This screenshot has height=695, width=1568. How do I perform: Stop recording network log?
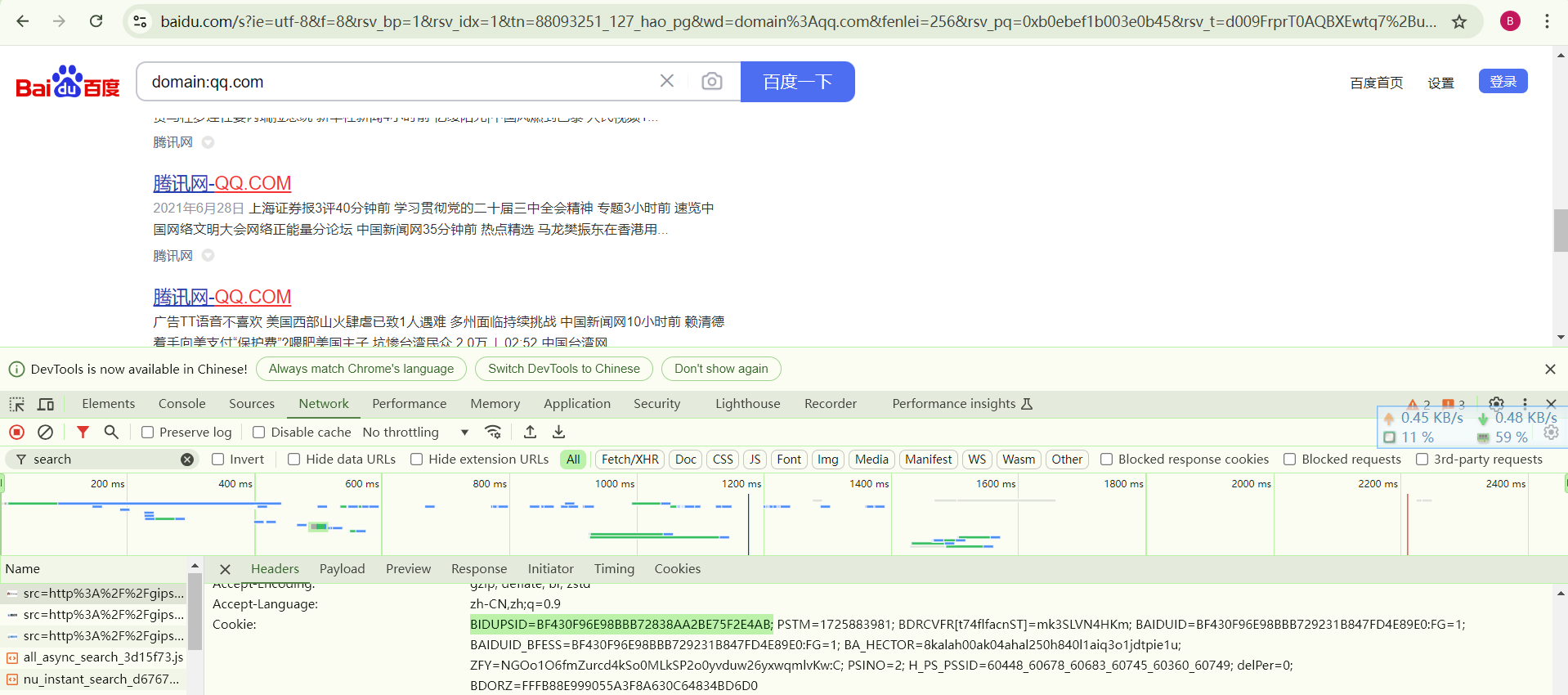[x=16, y=432]
